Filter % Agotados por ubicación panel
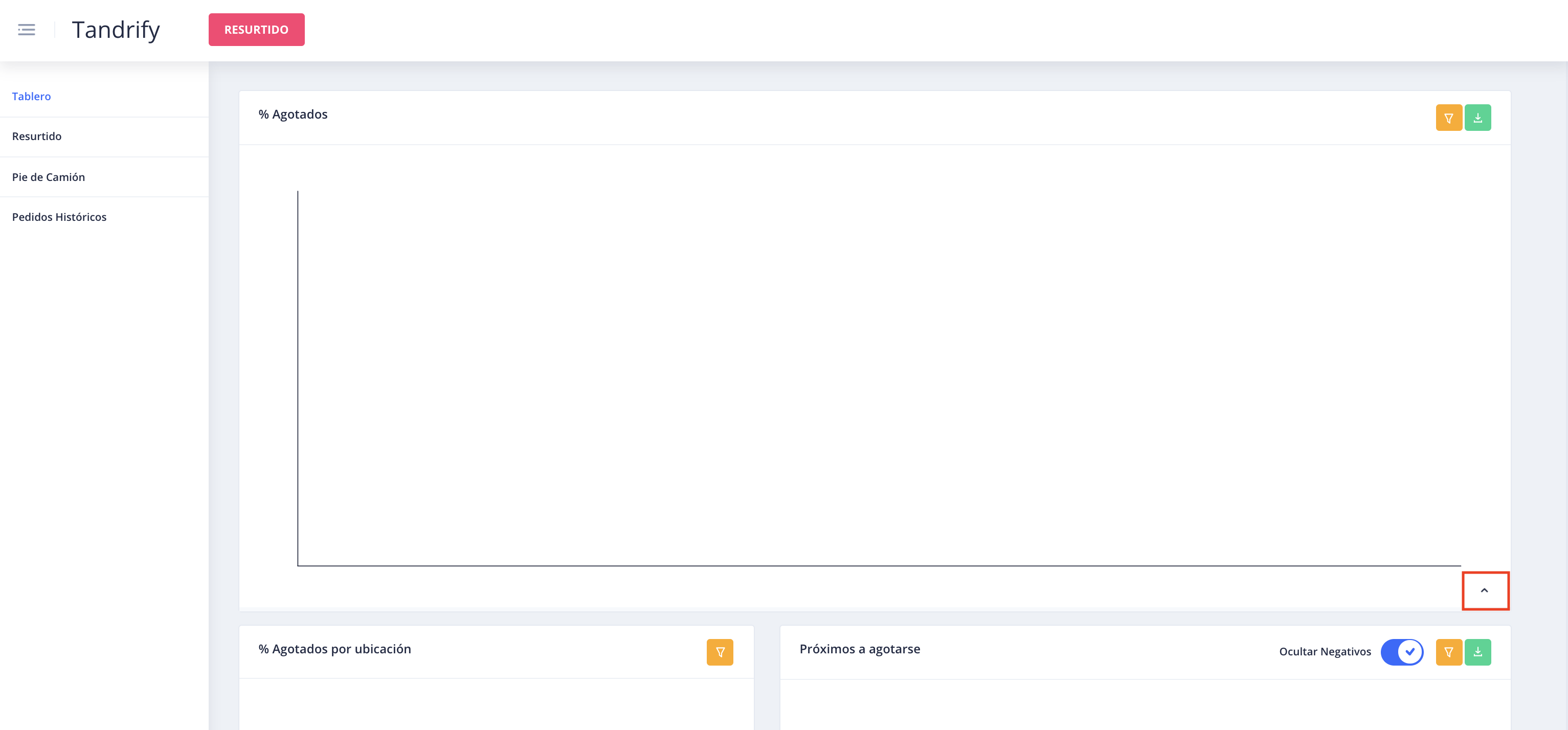The height and width of the screenshot is (730, 1568). [x=720, y=652]
